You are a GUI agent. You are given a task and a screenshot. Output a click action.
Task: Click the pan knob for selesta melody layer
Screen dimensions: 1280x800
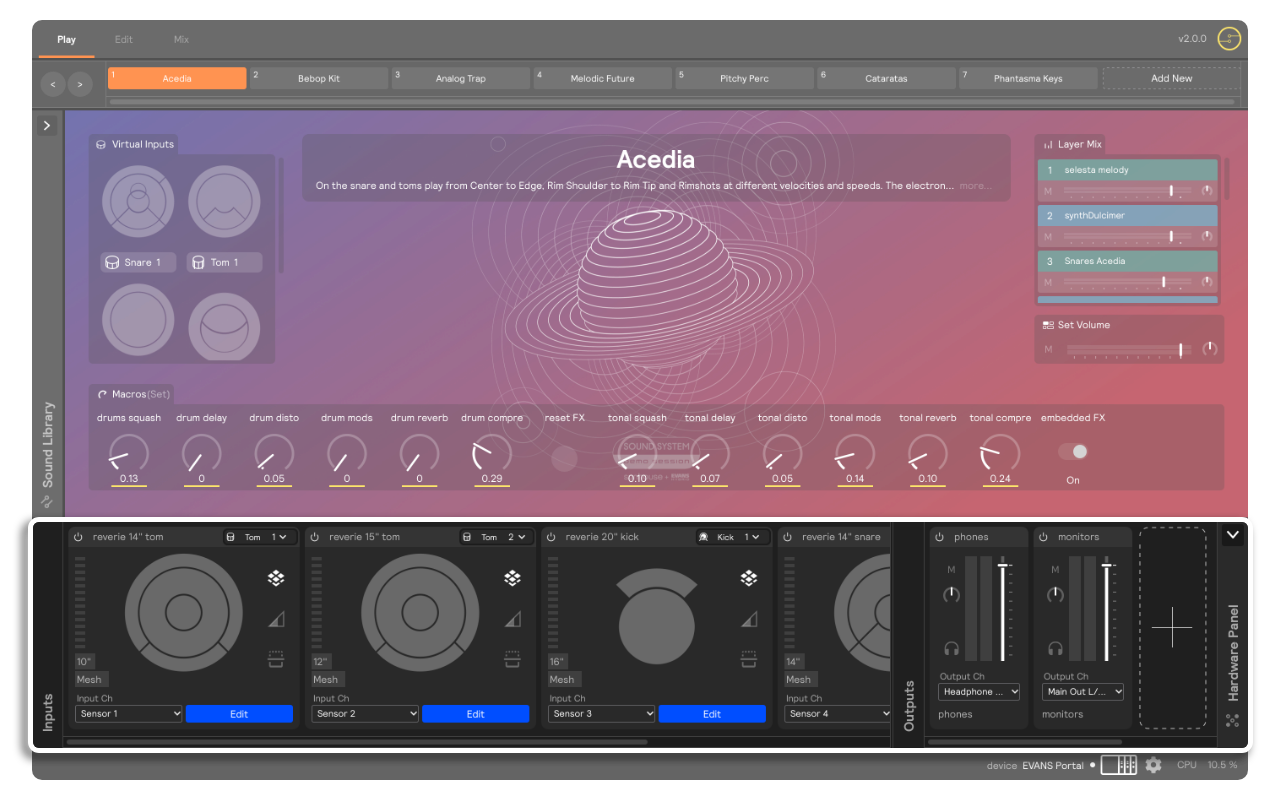tap(1207, 190)
